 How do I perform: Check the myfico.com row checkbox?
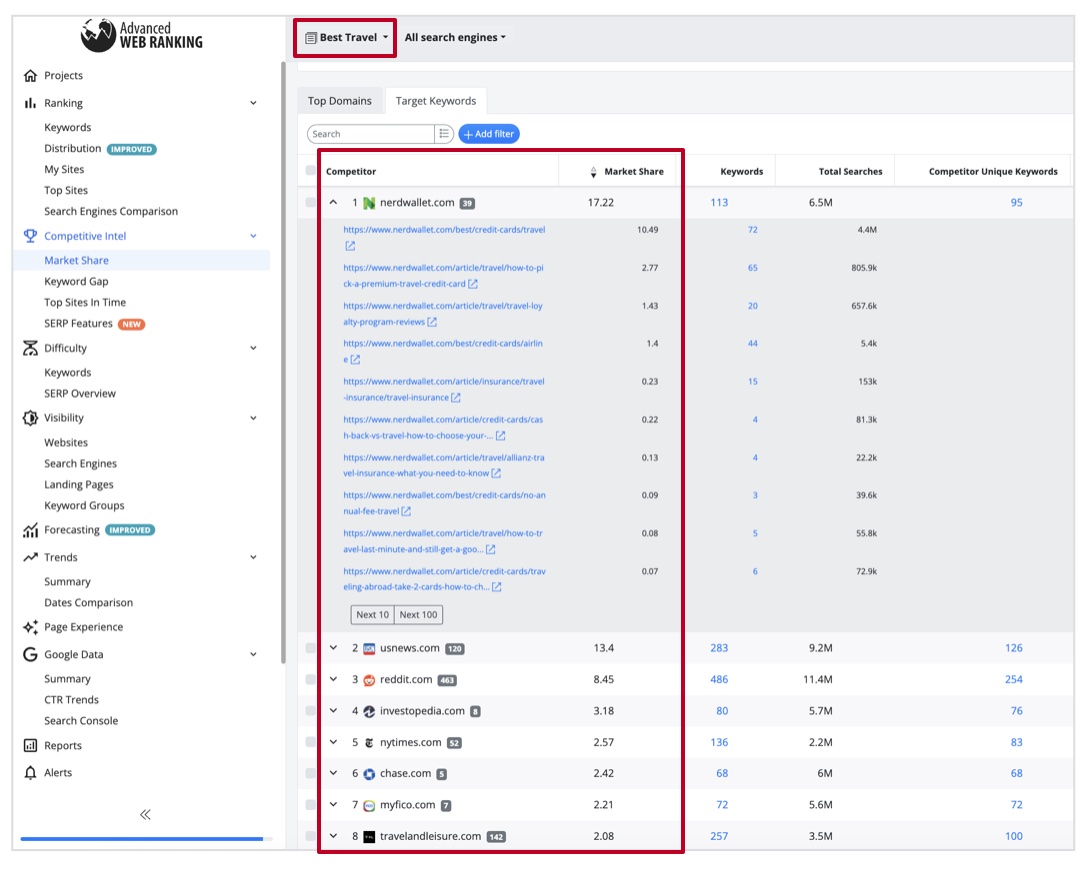point(311,804)
